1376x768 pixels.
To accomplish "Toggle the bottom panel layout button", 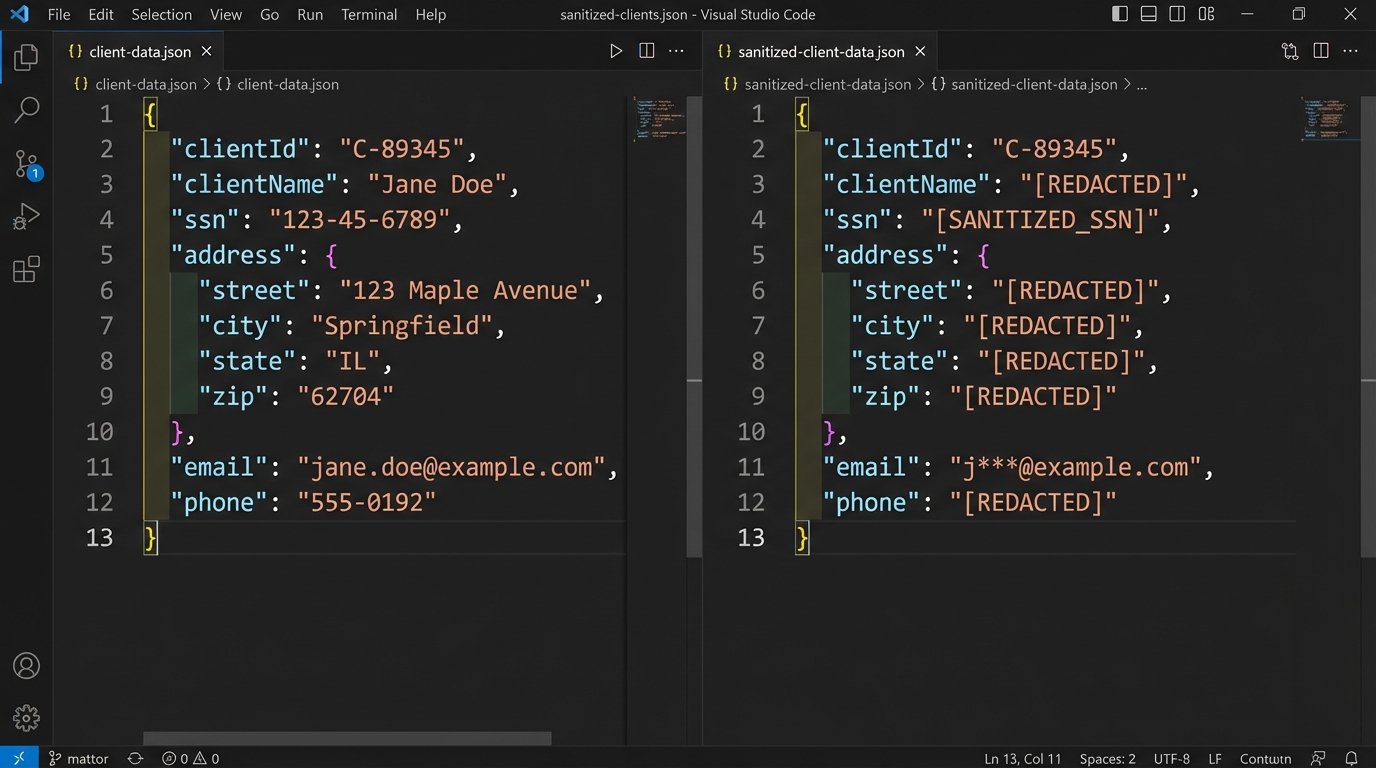I will pyautogui.click(x=1149, y=14).
